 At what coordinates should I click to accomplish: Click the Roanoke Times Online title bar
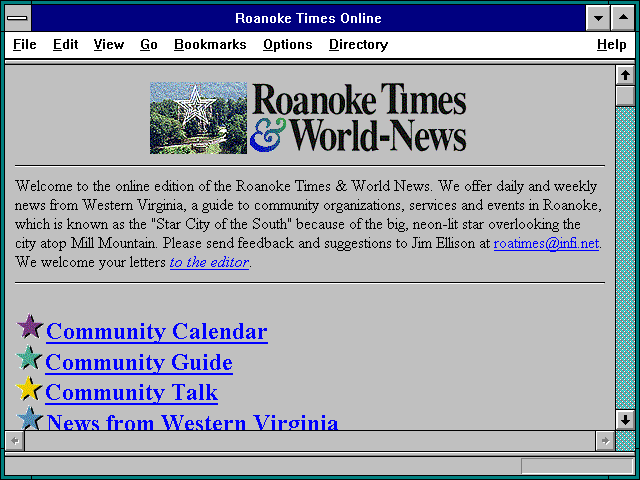click(x=308, y=18)
